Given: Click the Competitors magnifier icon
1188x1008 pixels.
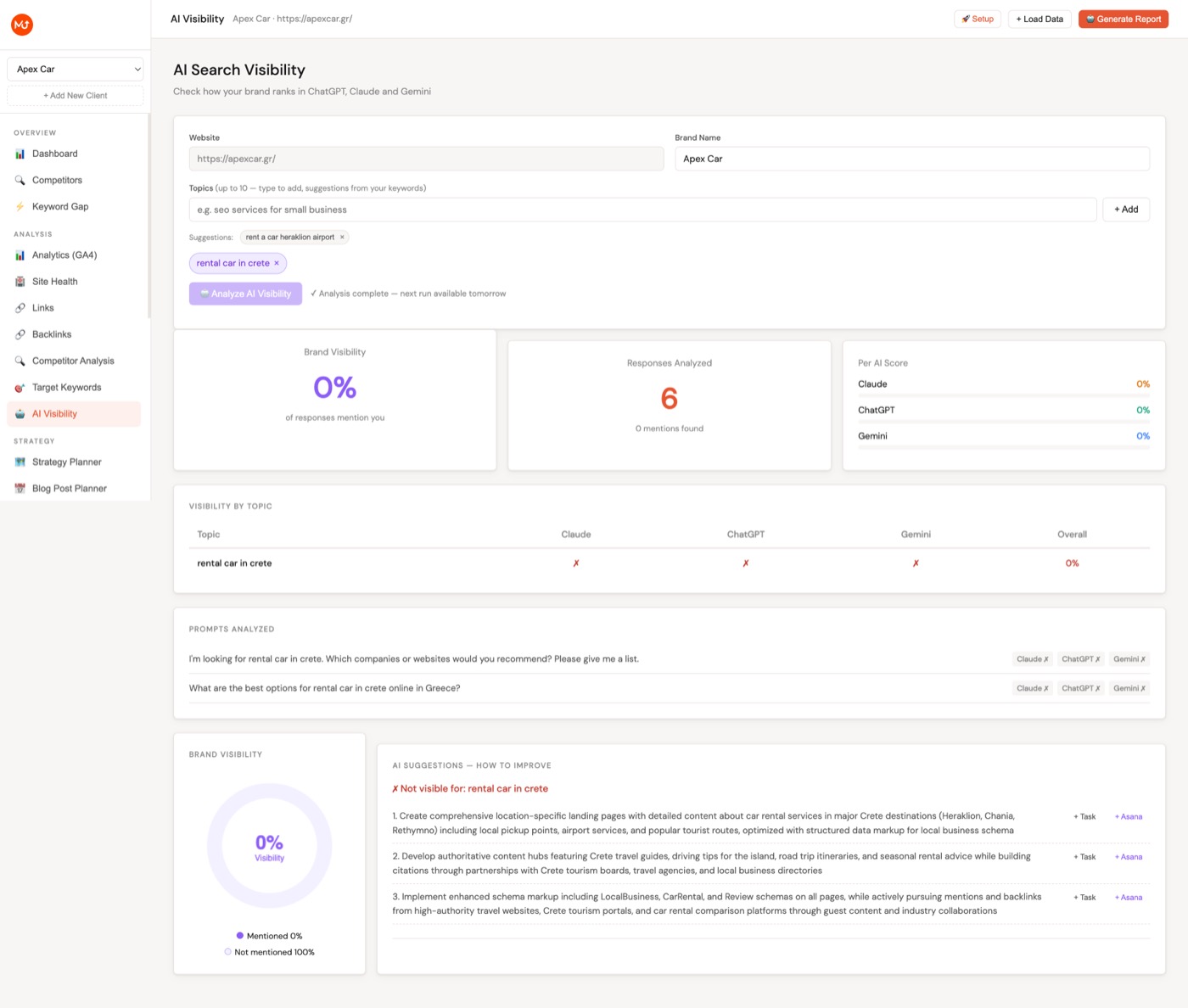Looking at the screenshot, I should tap(20, 180).
